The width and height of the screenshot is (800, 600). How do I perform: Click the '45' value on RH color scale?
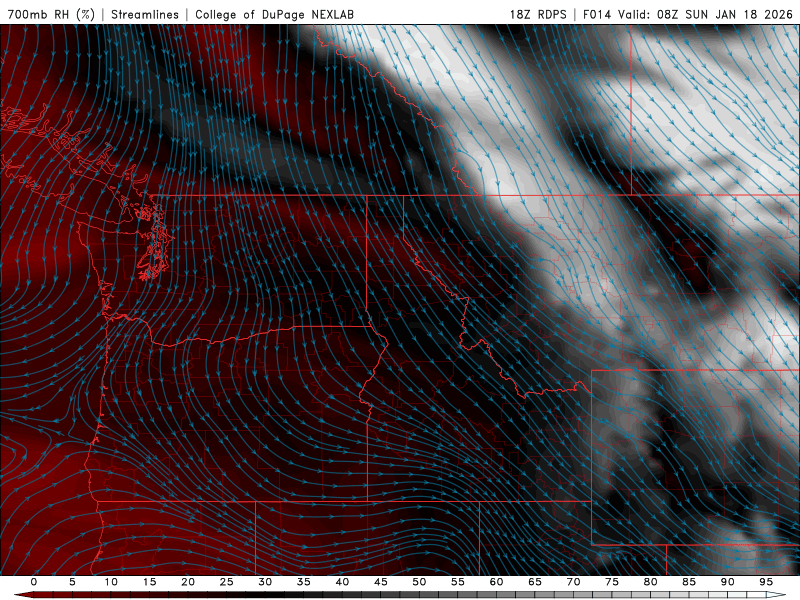click(381, 582)
